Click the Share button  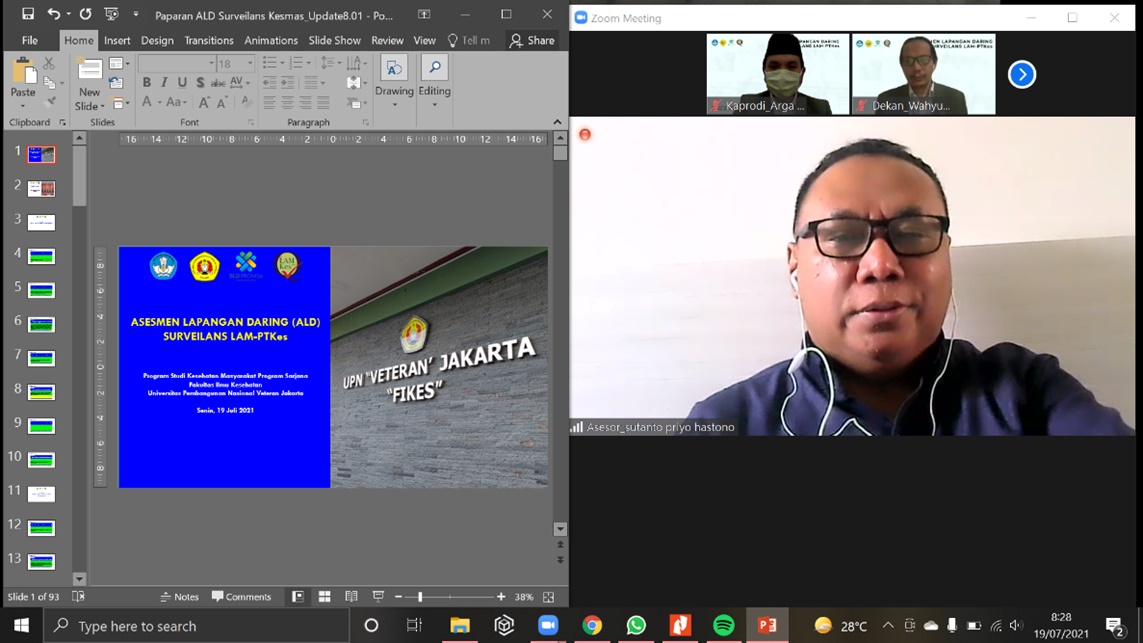[532, 41]
